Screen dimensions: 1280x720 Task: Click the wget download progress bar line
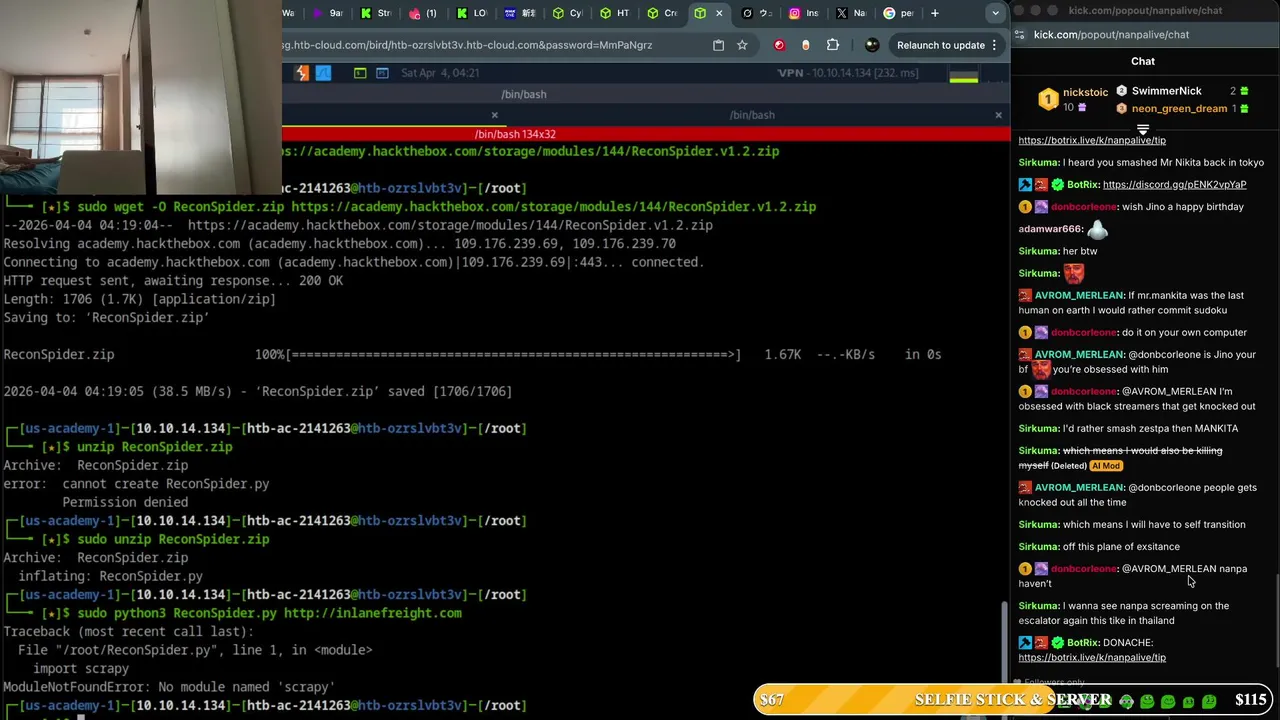472,354
